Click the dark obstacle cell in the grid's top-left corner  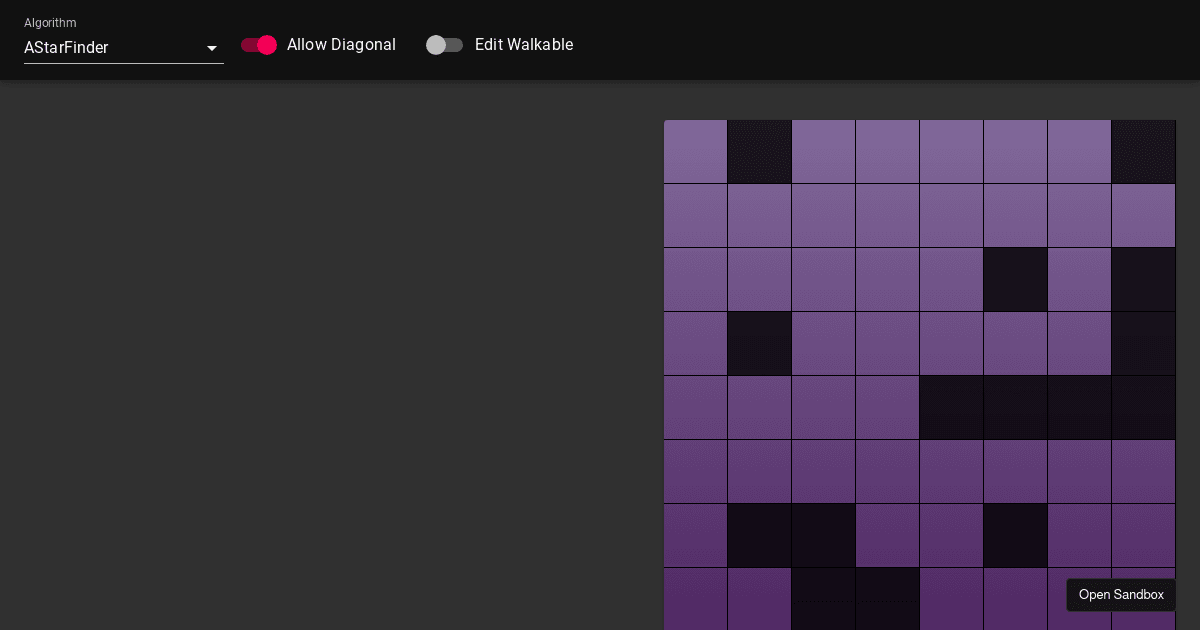point(760,152)
